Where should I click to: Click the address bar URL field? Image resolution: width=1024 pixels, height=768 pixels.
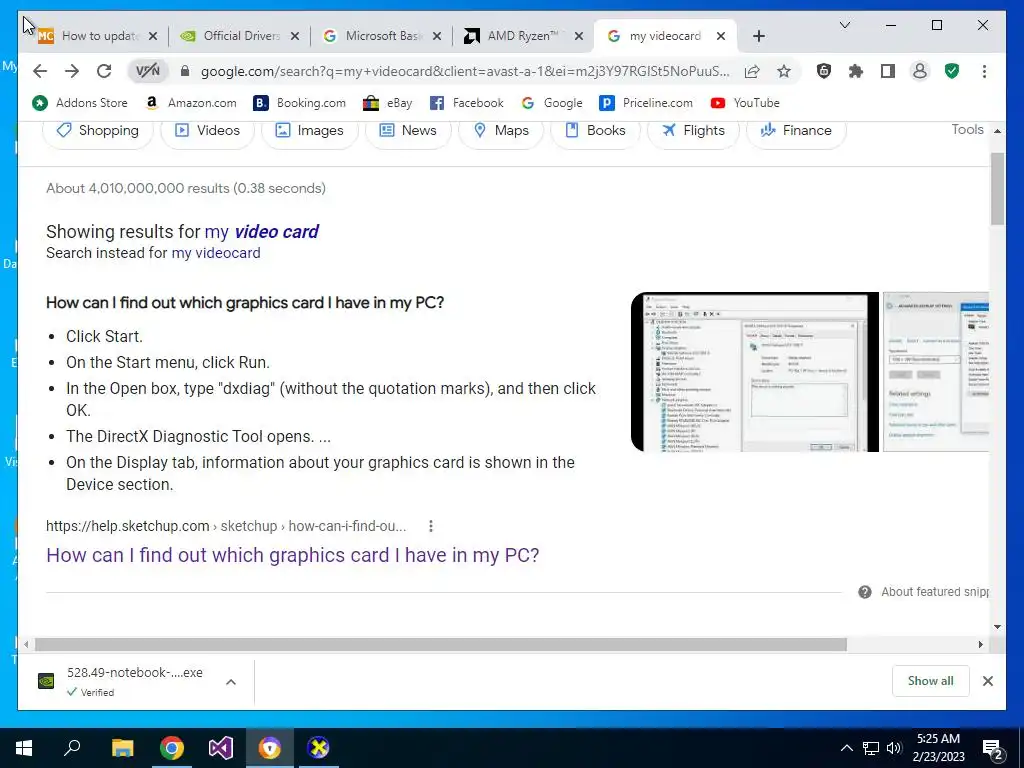click(x=465, y=71)
